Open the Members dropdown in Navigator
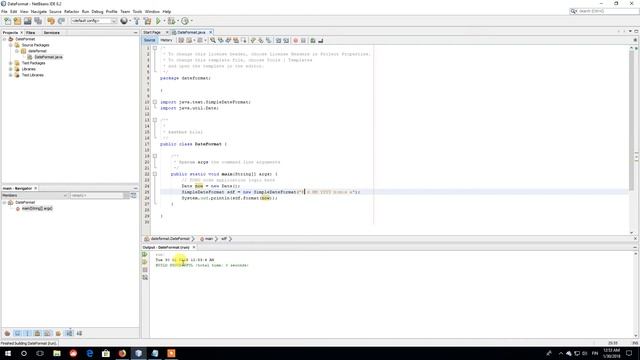 point(34,196)
